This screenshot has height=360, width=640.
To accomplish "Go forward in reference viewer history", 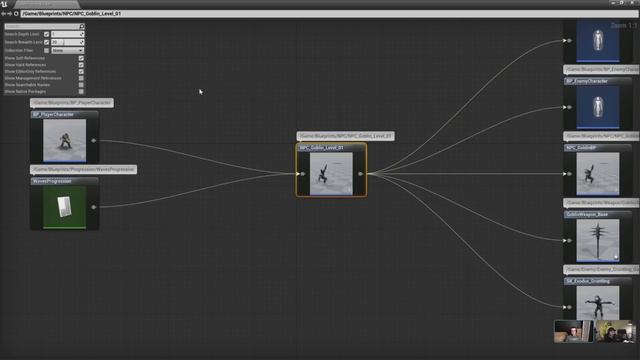I will pos(10,13).
